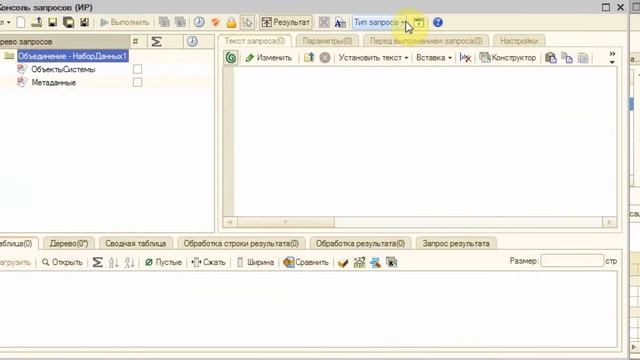Viewport: 640px width, 360px height.
Task: Switch to the Текст запроса(0) tab
Action: 255,41
